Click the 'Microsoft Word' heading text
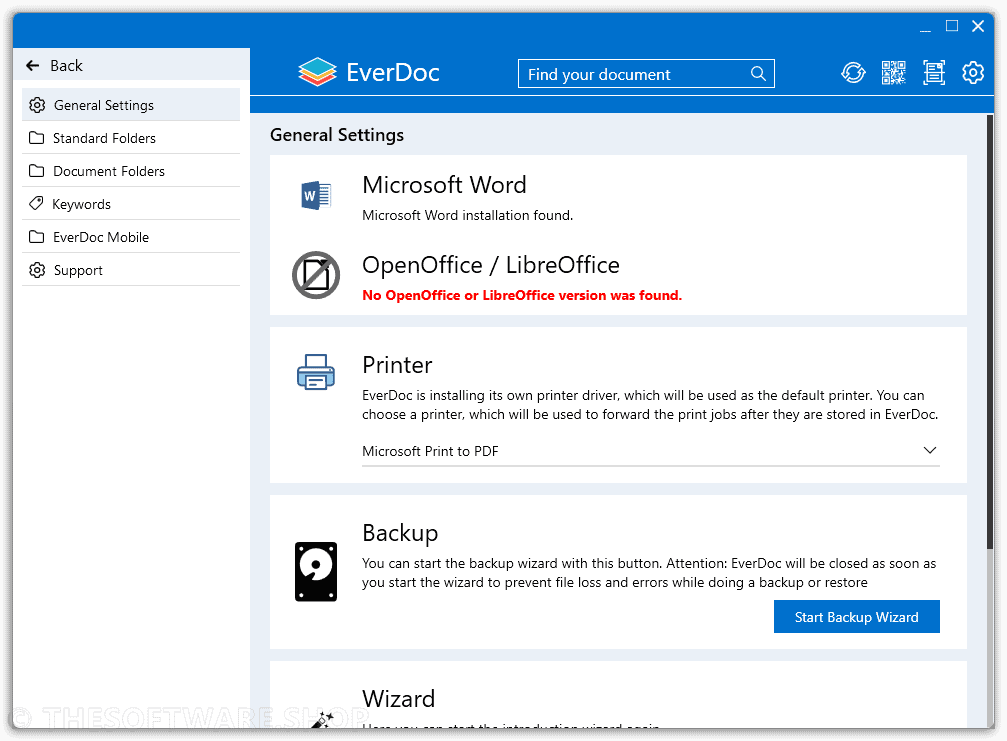 [x=444, y=185]
